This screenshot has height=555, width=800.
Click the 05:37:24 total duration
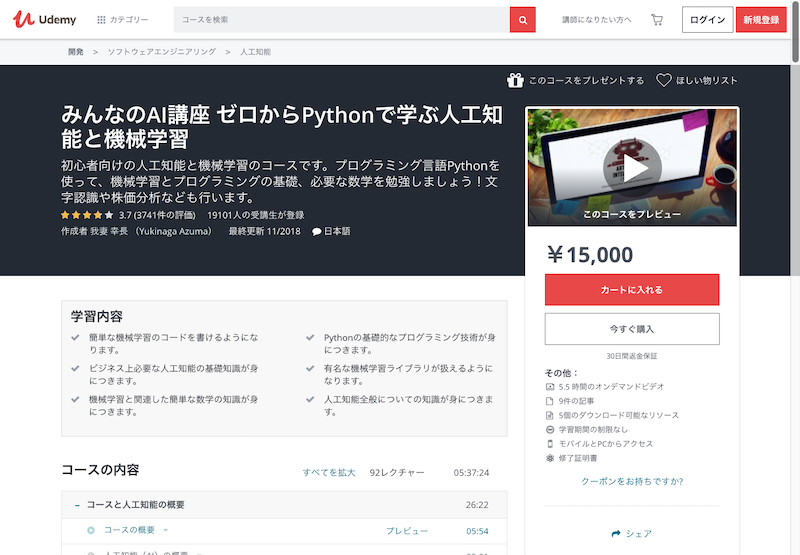(471, 472)
